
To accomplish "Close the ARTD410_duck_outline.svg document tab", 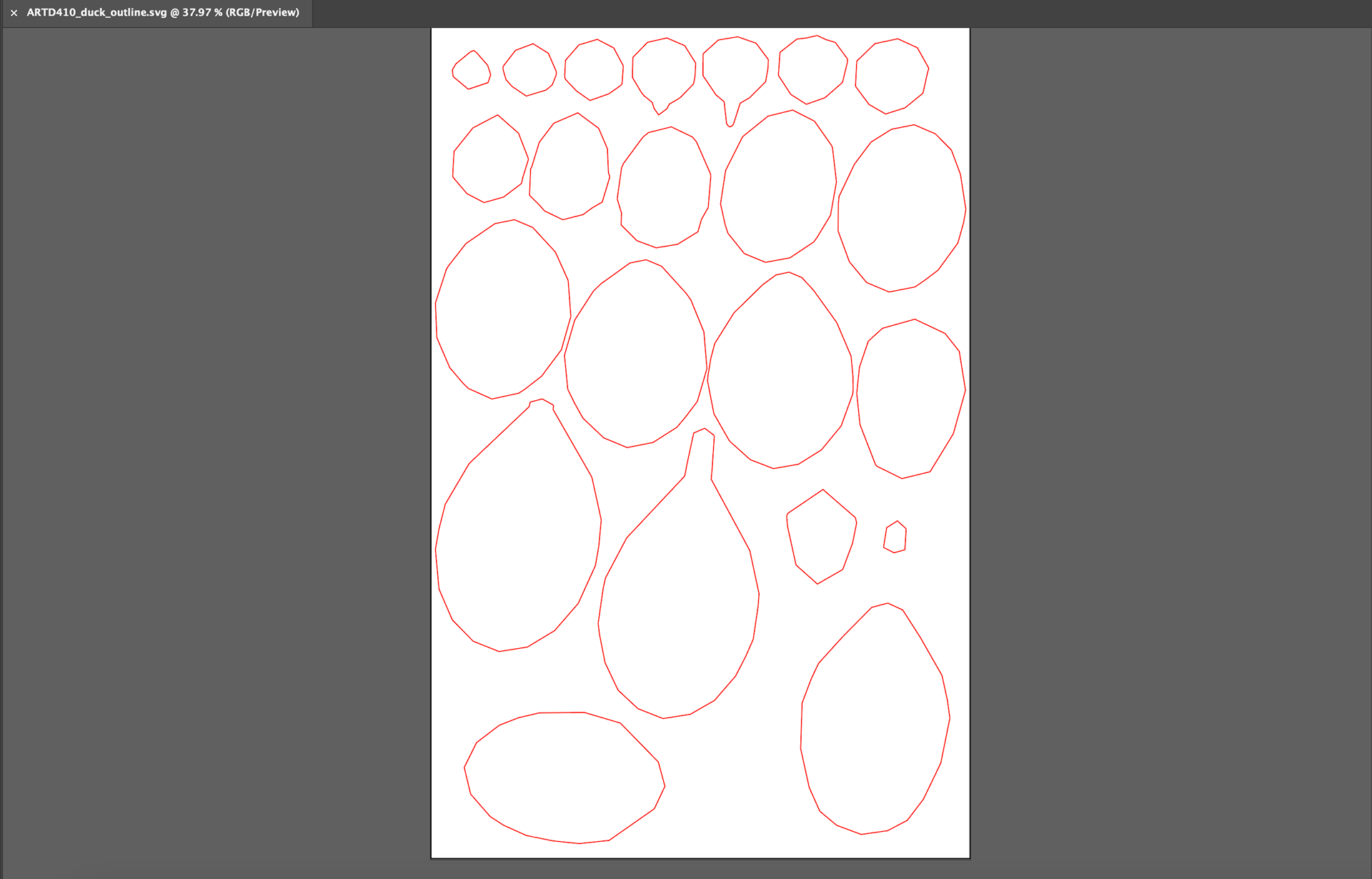I will click(x=14, y=13).
